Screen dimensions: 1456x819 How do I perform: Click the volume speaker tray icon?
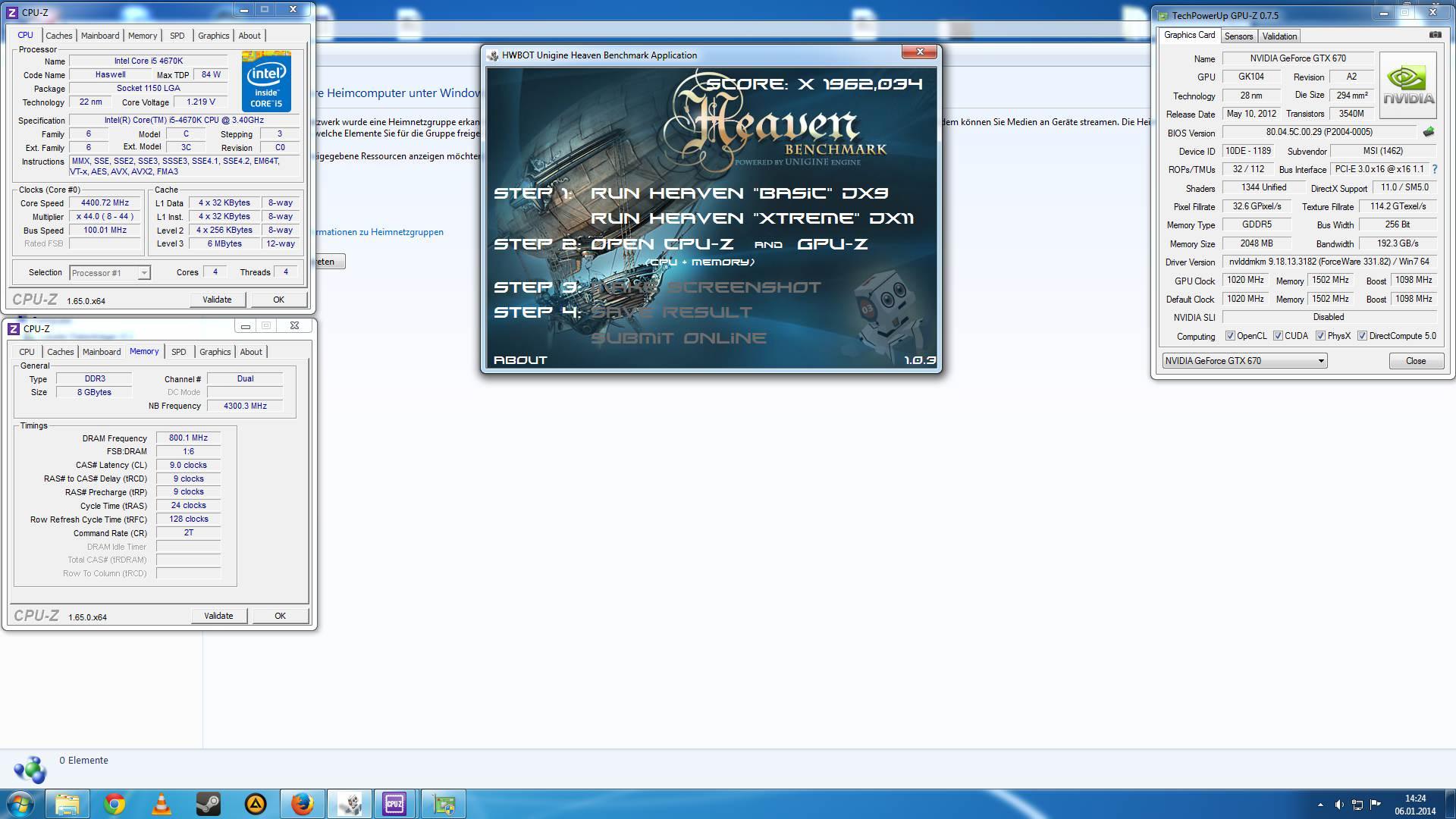(1339, 805)
